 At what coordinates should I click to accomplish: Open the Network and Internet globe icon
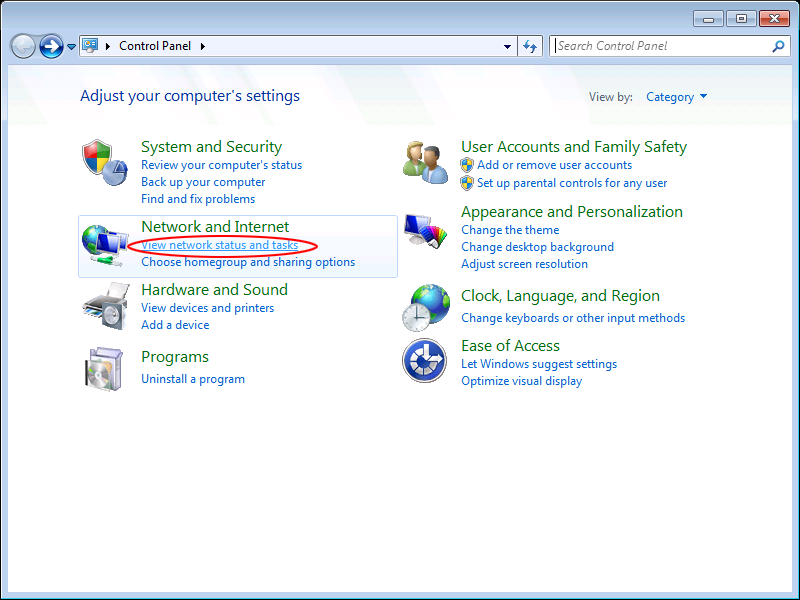click(x=105, y=245)
